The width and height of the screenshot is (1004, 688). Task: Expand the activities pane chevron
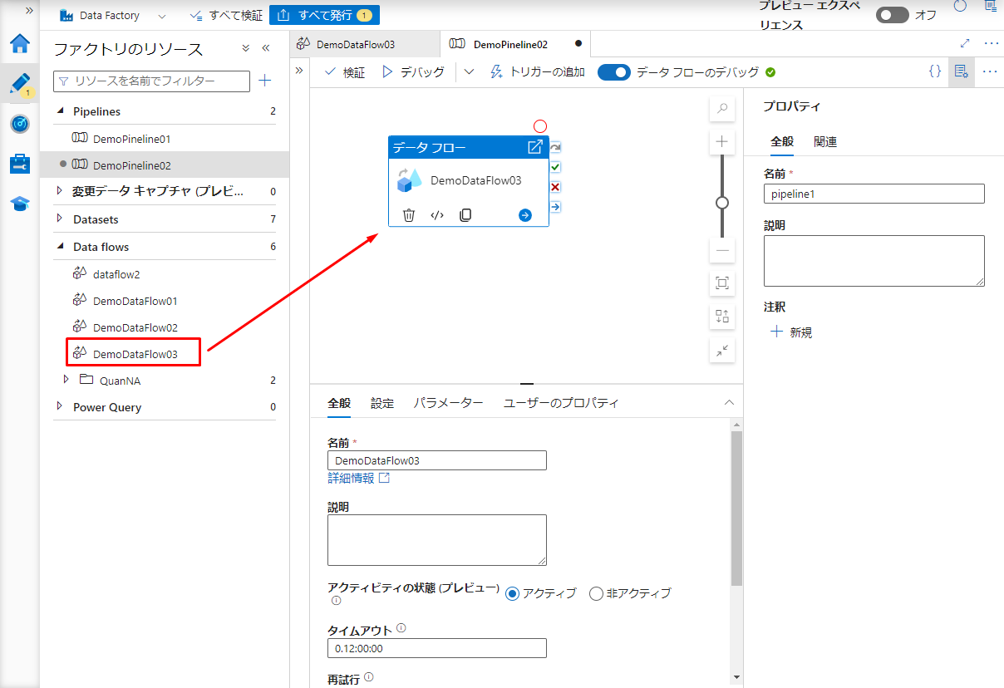[299, 70]
